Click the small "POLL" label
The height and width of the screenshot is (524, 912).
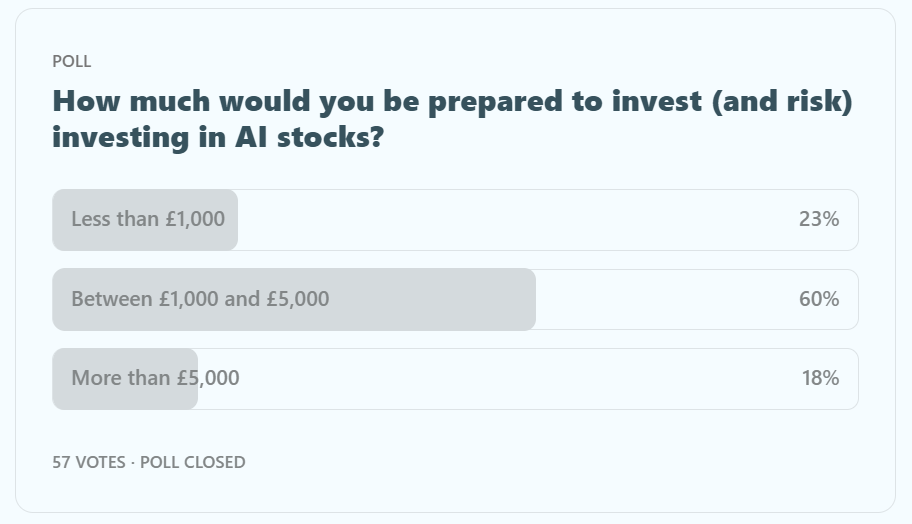pyautogui.click(x=71, y=62)
